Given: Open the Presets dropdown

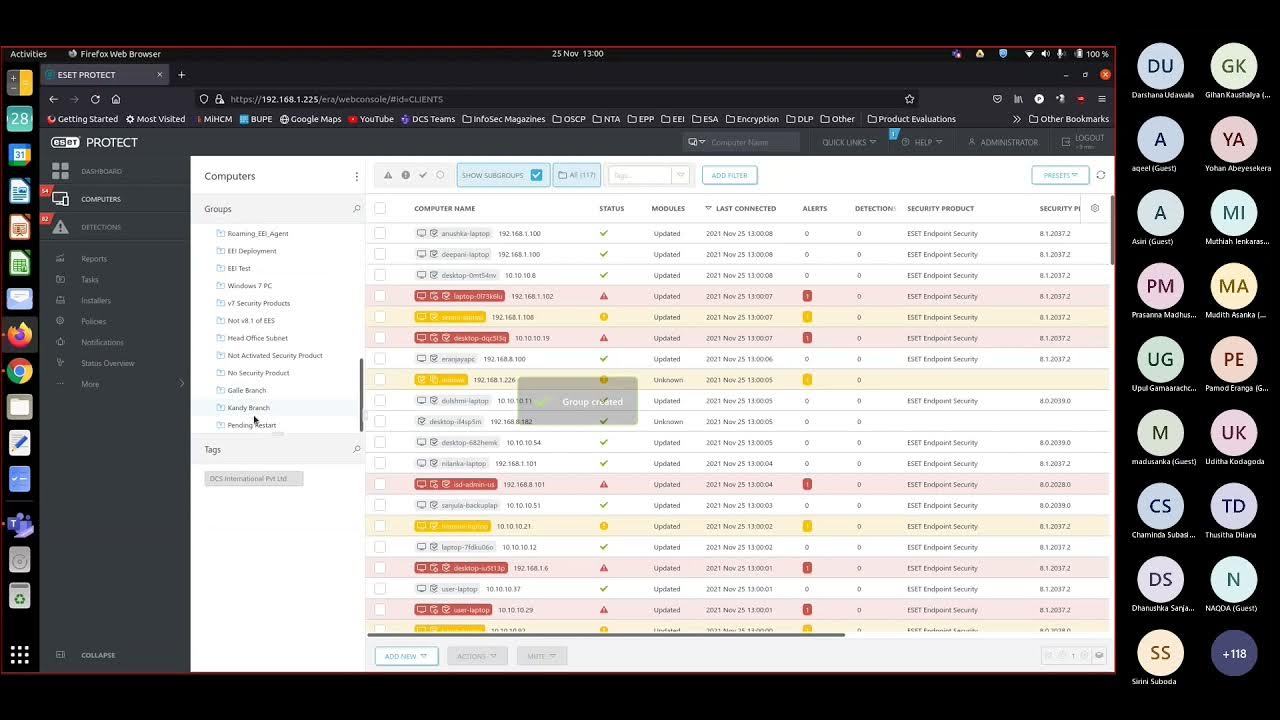Looking at the screenshot, I should (x=1060, y=175).
